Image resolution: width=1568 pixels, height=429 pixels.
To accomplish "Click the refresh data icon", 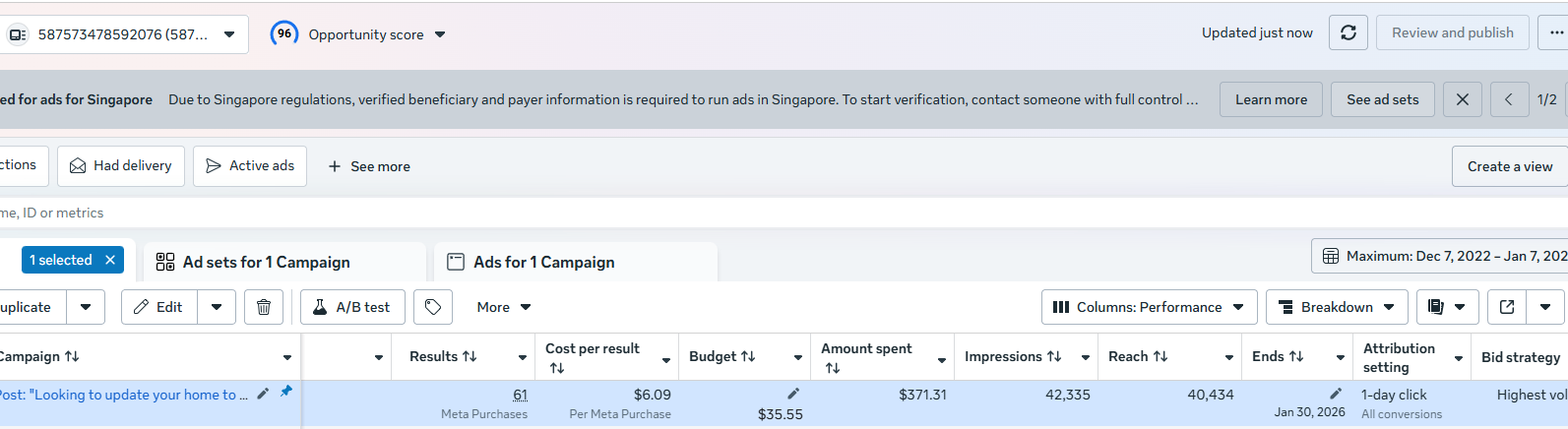I will point(1348,32).
